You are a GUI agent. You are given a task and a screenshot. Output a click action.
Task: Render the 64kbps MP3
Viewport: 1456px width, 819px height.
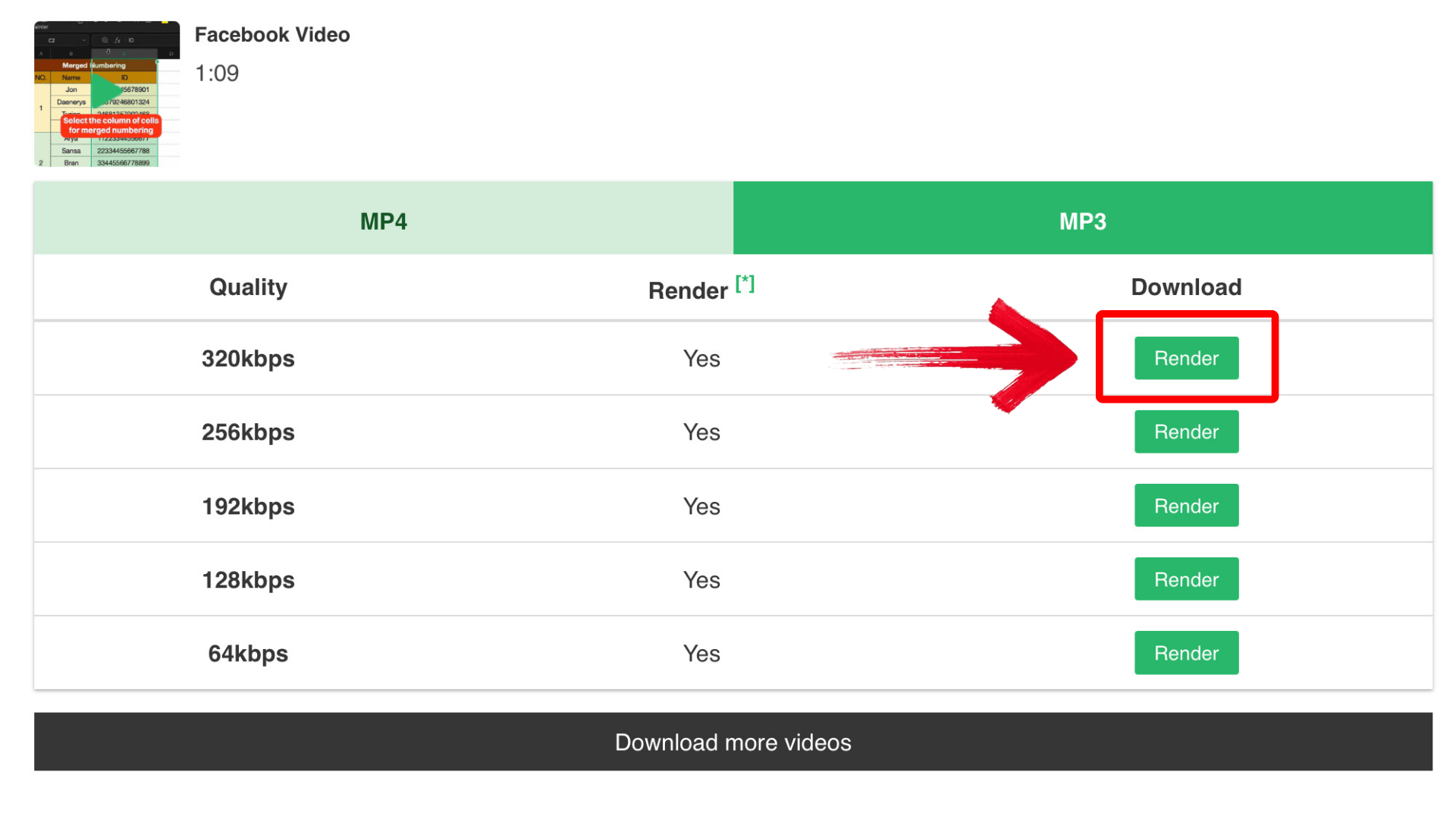coord(1186,653)
